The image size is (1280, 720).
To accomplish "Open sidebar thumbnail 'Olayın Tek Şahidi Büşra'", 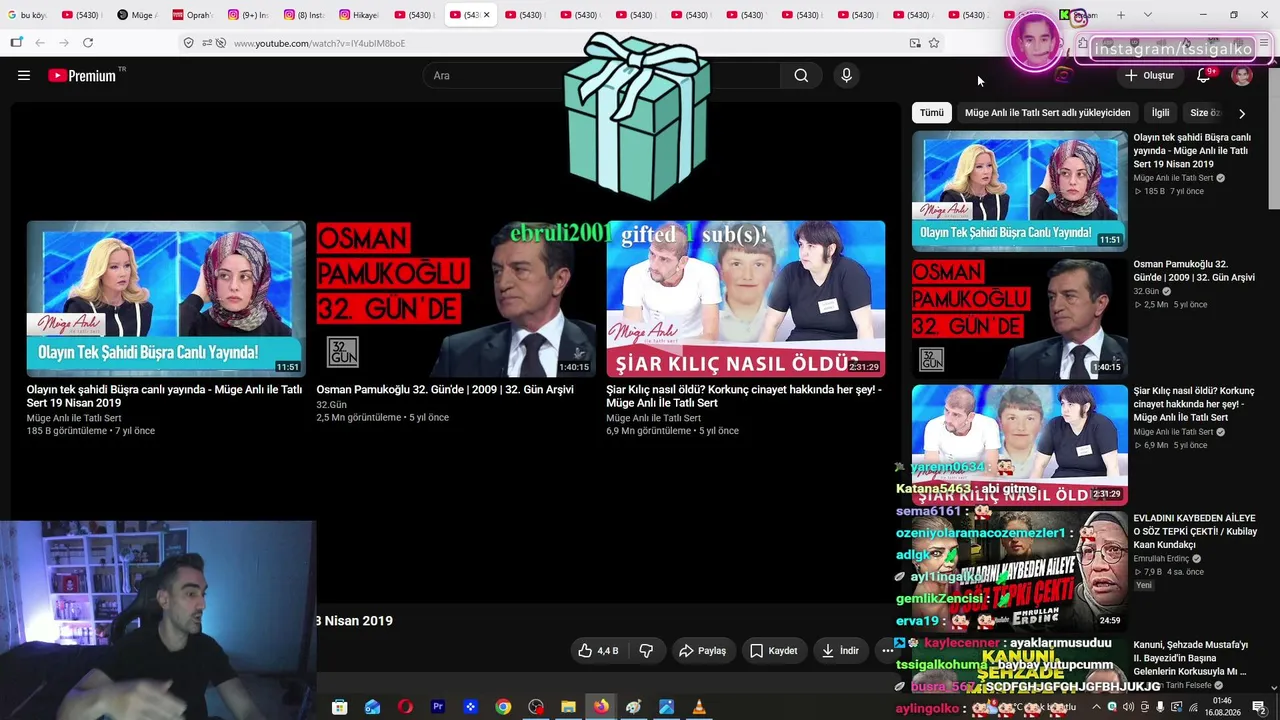I will coord(1020,191).
